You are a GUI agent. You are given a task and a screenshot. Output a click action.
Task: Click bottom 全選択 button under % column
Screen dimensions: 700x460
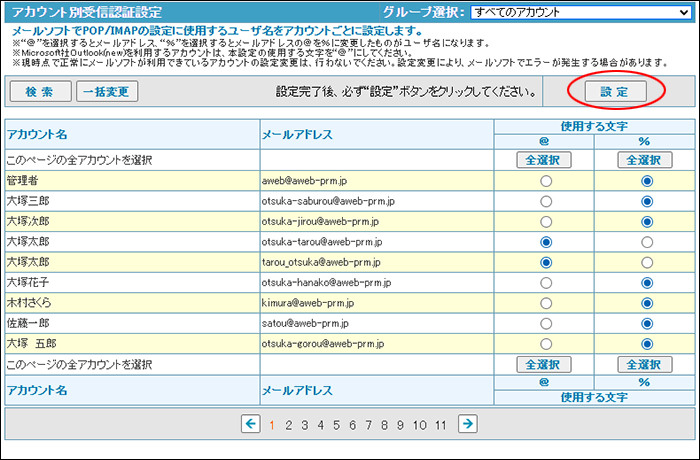645,364
